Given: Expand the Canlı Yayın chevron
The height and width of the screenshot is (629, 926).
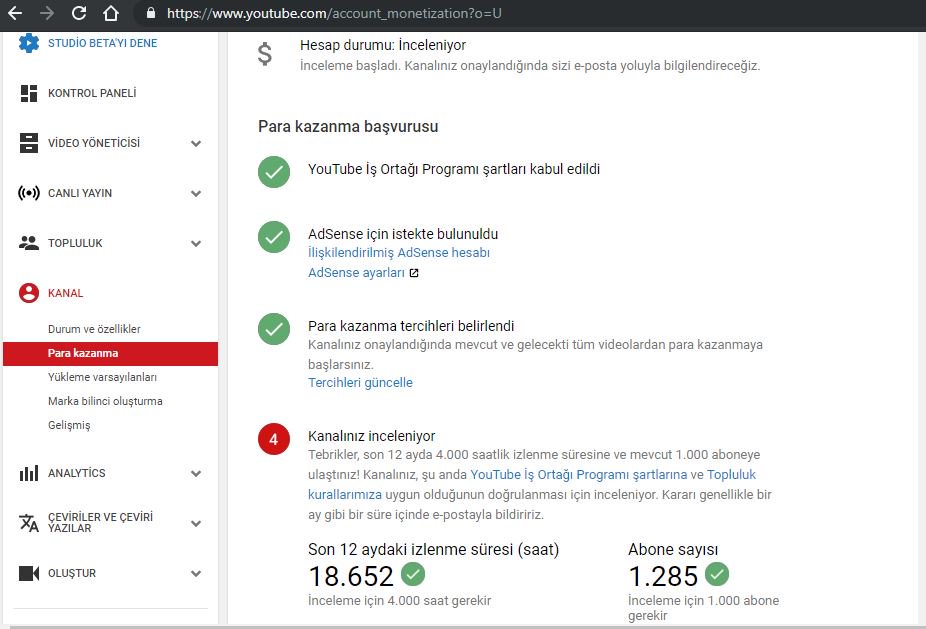Looking at the screenshot, I should coord(196,194).
